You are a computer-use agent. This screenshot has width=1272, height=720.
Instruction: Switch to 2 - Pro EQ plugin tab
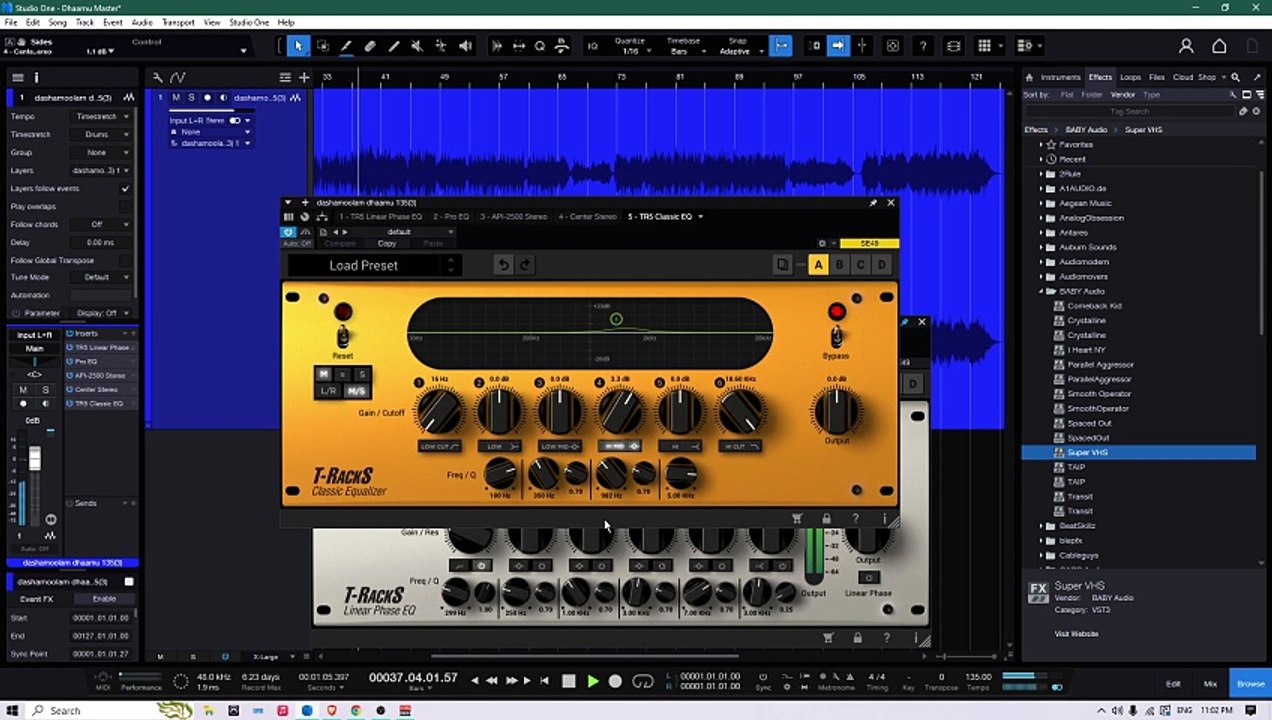coord(451,216)
